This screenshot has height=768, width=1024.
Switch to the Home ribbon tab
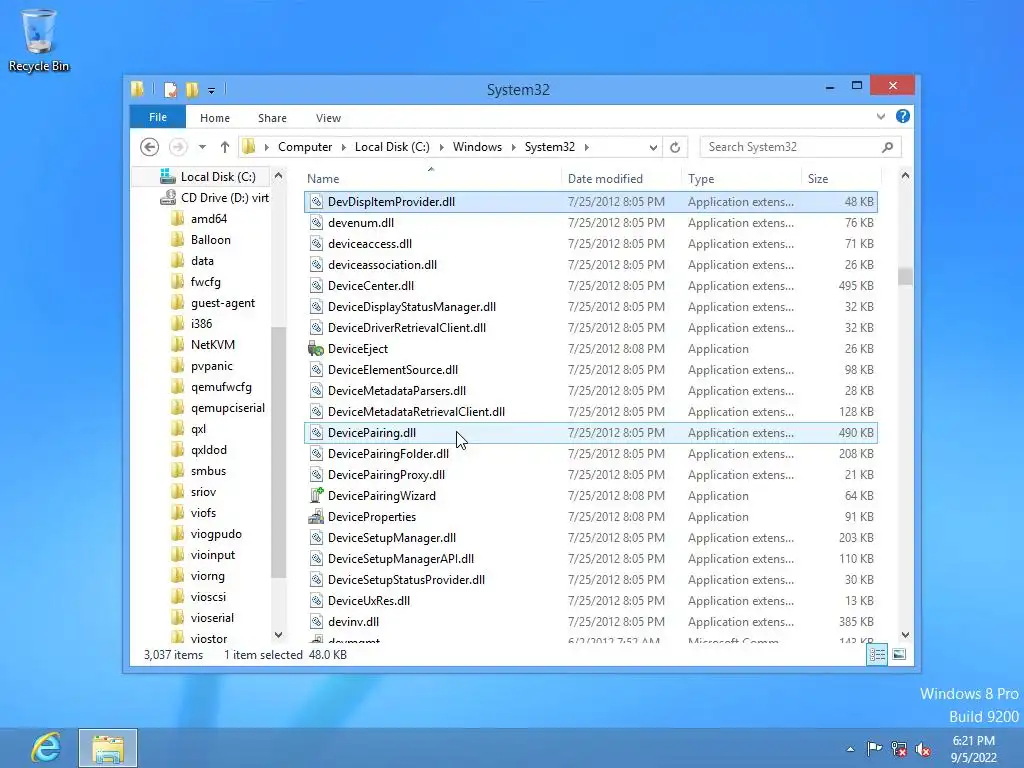click(215, 118)
